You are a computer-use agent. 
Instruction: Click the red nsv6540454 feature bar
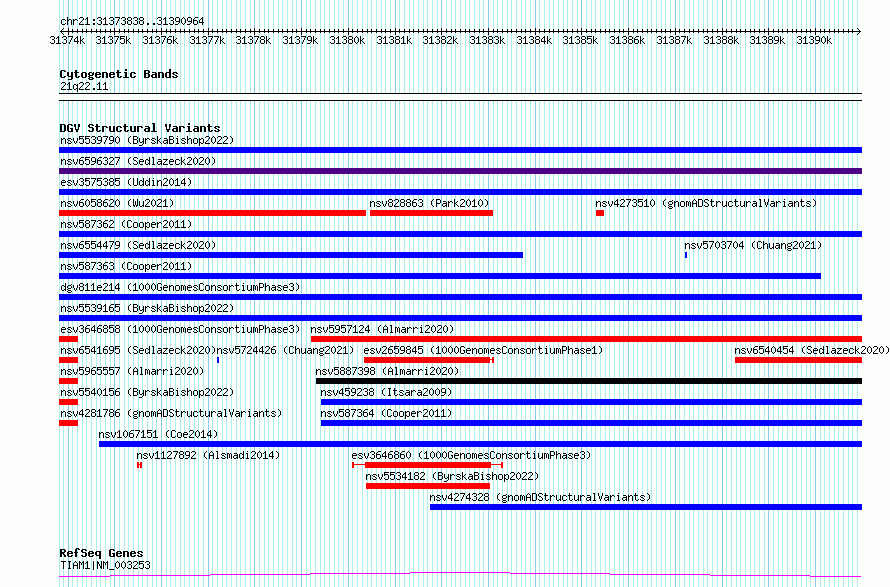click(x=799, y=360)
